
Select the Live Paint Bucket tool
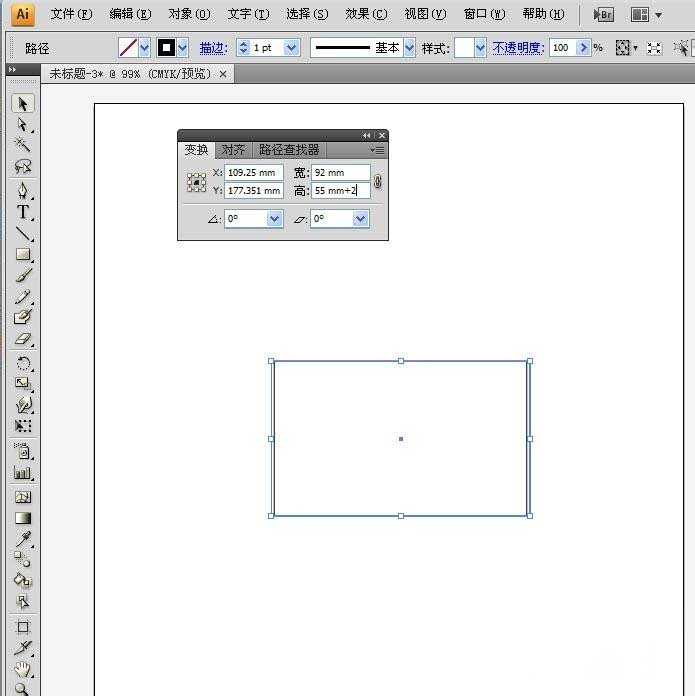coord(23,580)
